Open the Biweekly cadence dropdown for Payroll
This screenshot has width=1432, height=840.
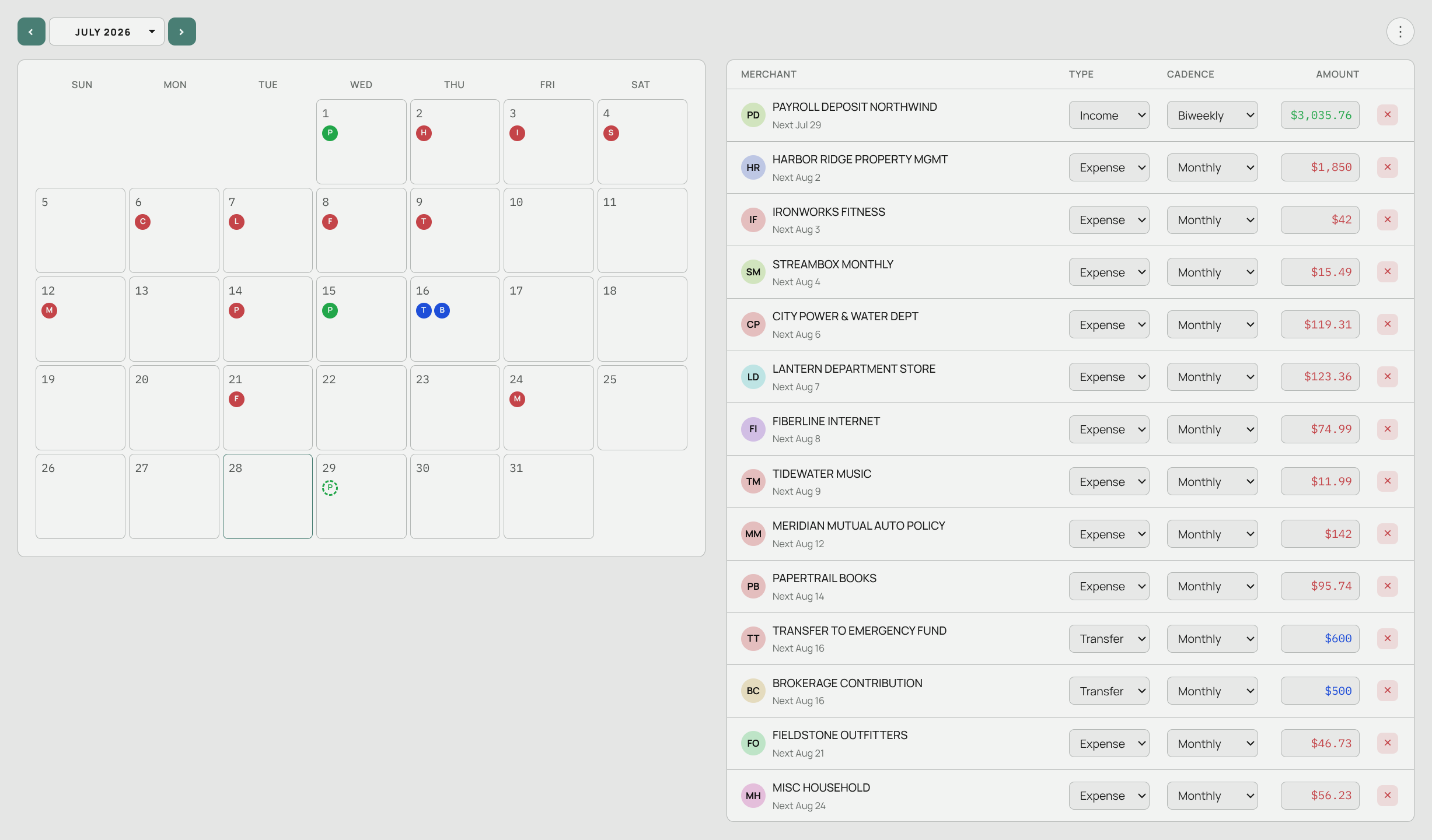tap(1212, 115)
